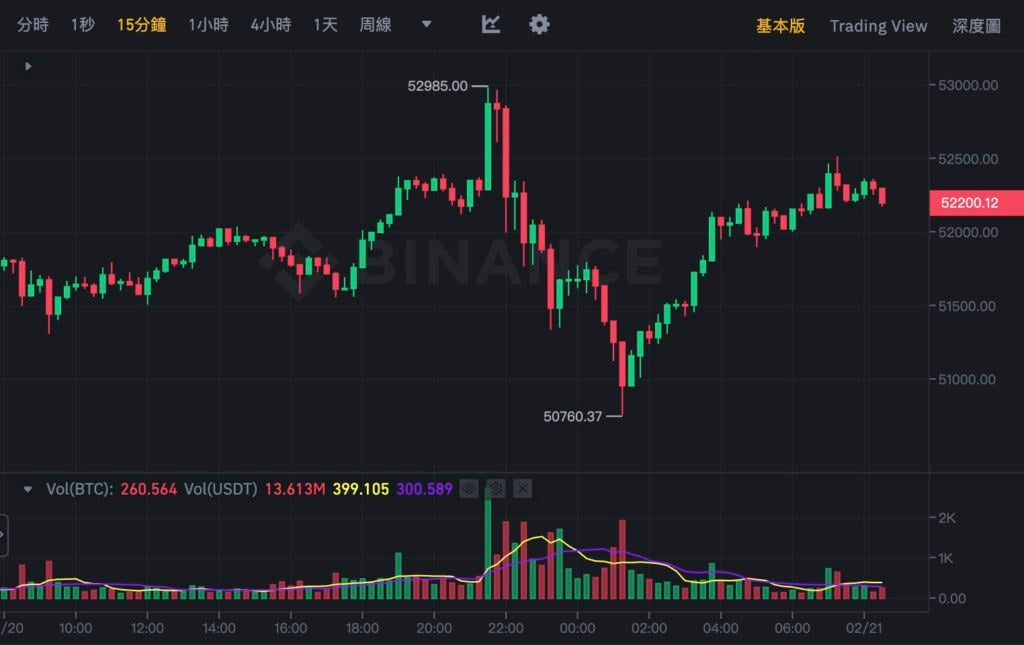Collapse the Vol(BTC) indicator triangle
1024x645 pixels.
(27, 488)
